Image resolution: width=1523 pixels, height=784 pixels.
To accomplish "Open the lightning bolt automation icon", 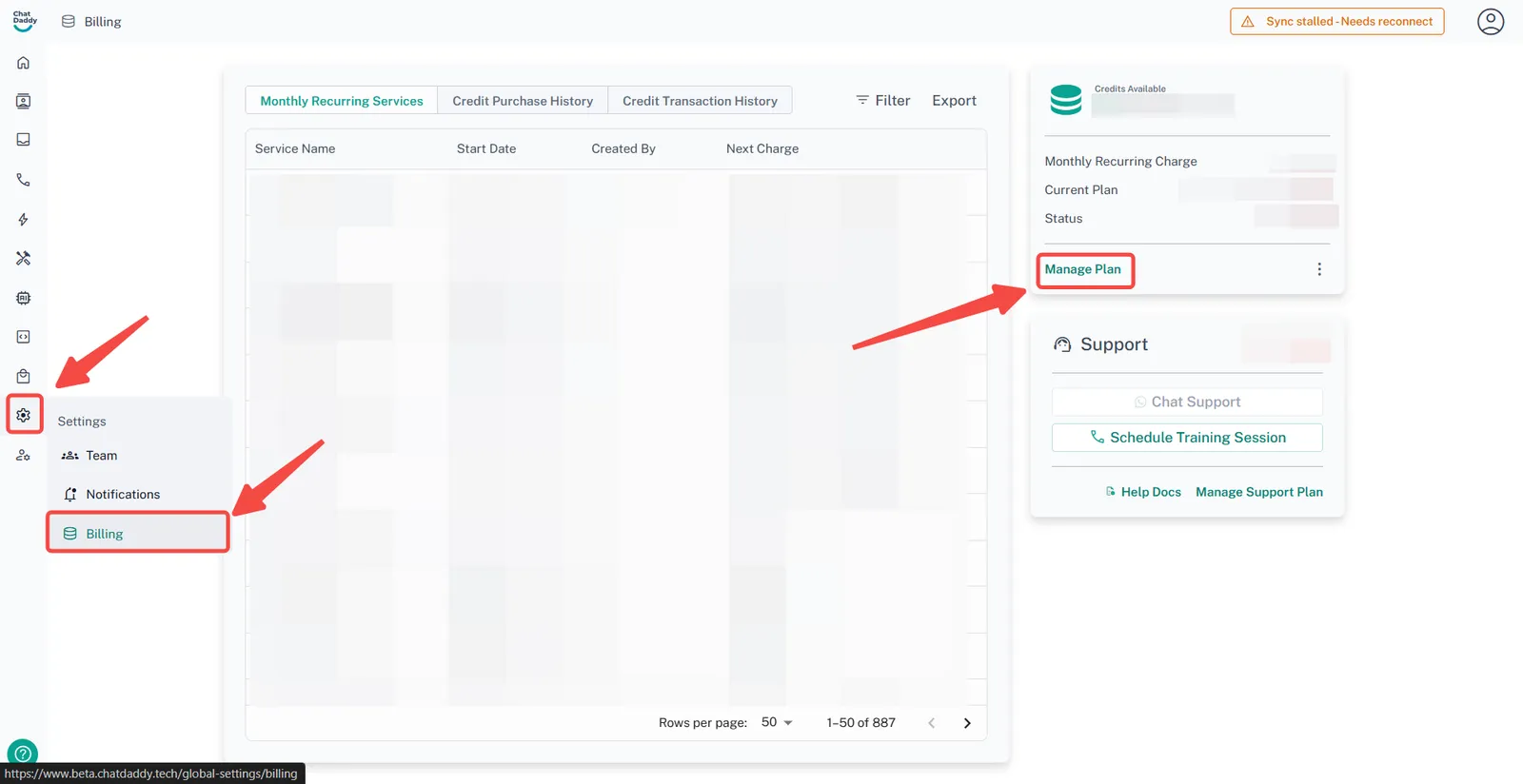I will click(24, 220).
